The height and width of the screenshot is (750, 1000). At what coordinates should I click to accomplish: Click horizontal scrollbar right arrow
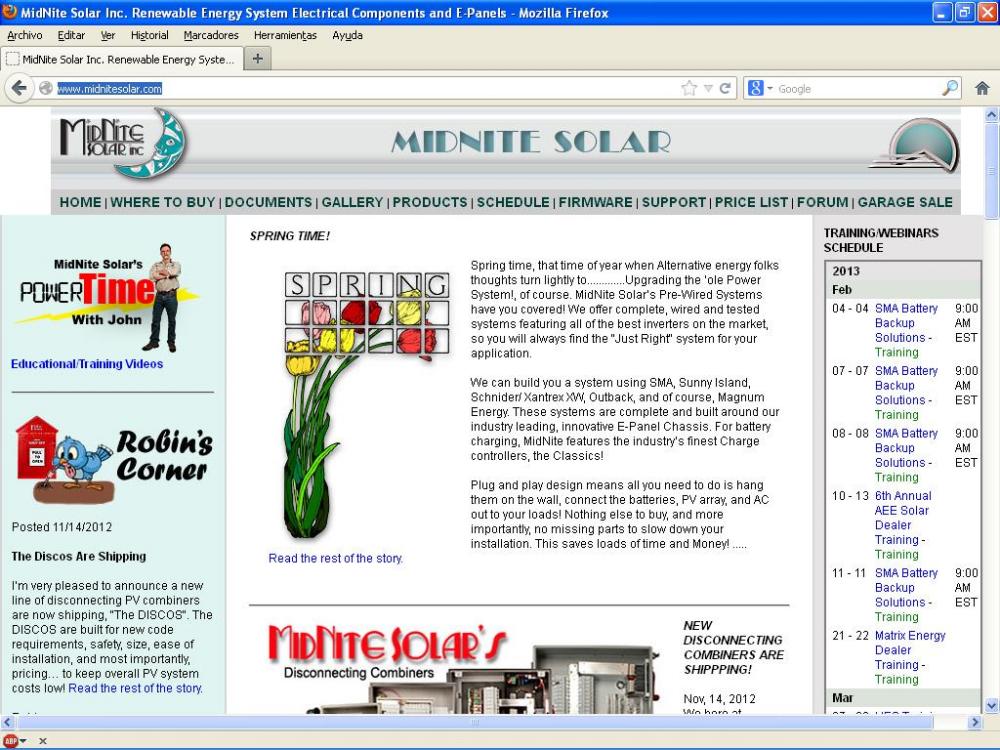tap(974, 722)
